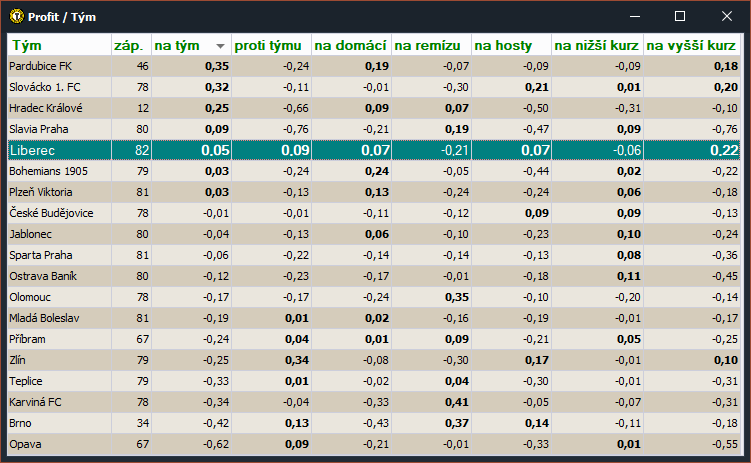Click Ostrava Baník 'na nižší kurz' value 0,11
751x463 pixels.
tap(629, 276)
